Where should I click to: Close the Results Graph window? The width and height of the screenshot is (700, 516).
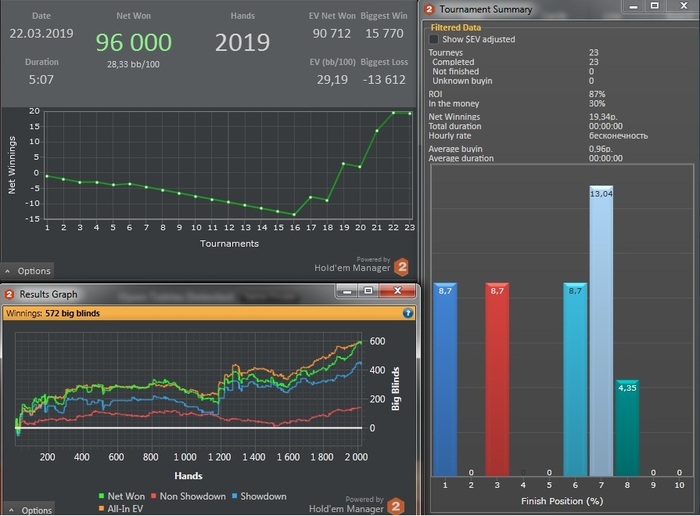397,291
